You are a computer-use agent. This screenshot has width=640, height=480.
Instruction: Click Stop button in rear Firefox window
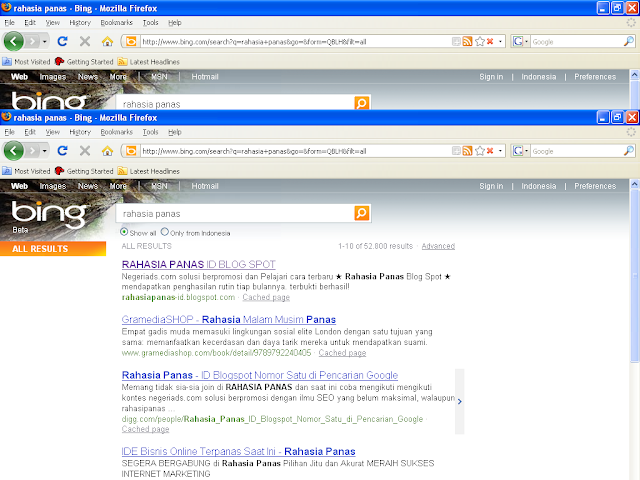85,41
